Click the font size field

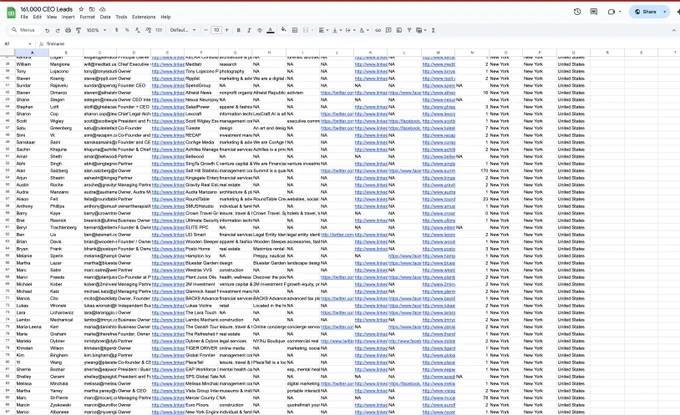(216, 30)
